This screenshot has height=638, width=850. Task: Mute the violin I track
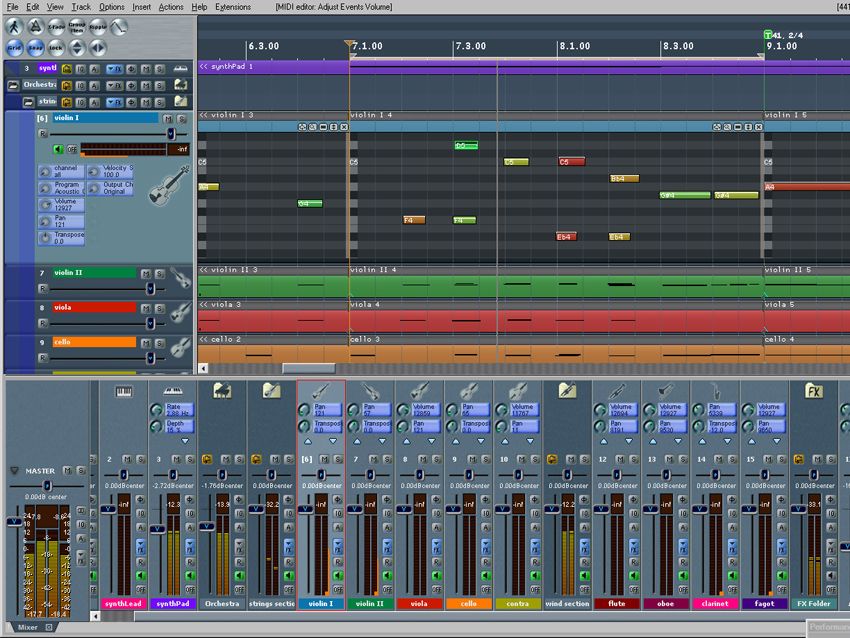point(167,118)
